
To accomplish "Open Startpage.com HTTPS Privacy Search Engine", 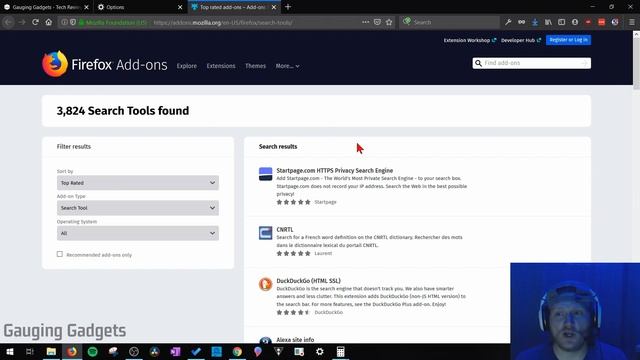I will tap(335, 170).
